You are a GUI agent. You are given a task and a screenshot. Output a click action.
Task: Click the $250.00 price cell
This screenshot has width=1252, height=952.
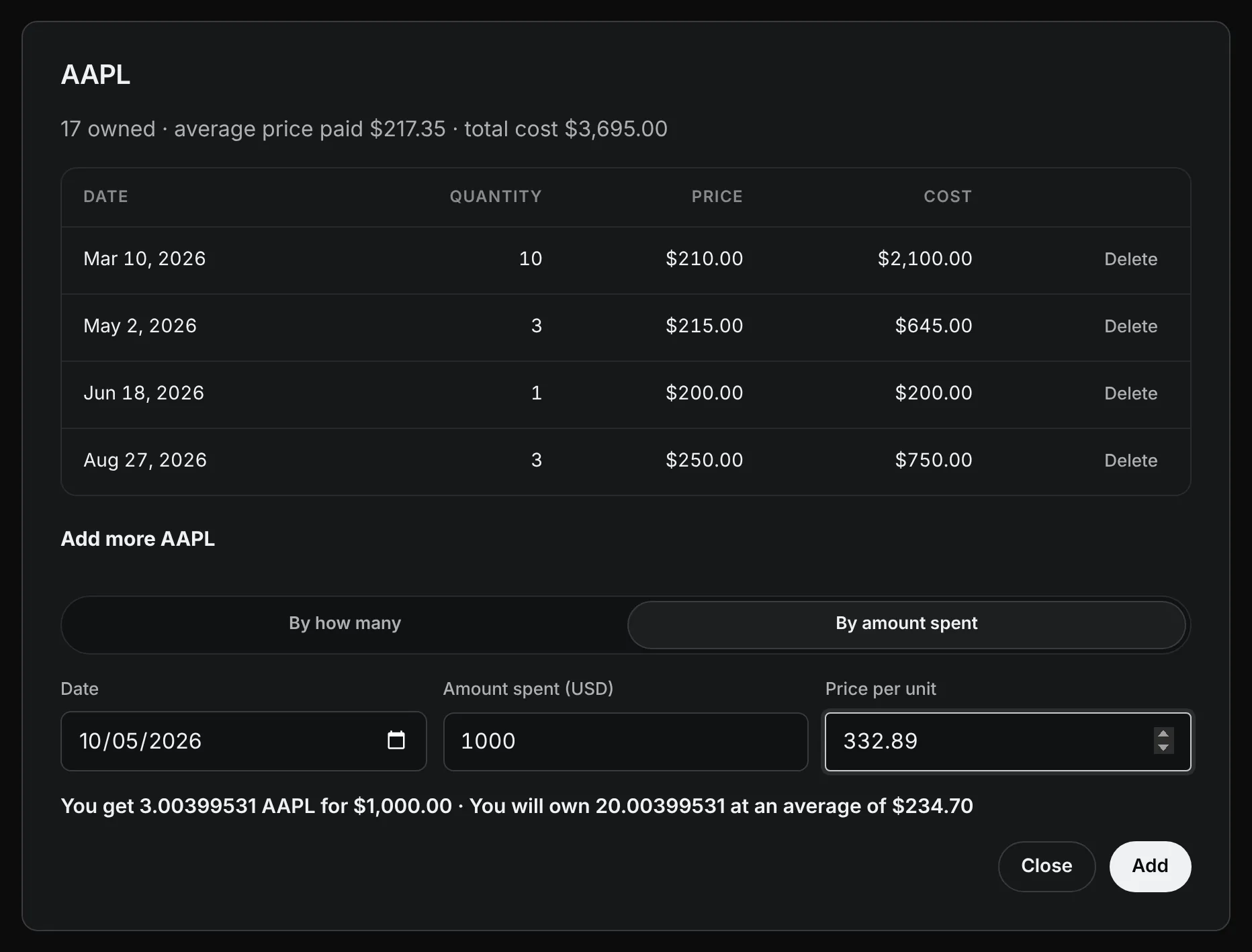pyautogui.click(x=704, y=461)
